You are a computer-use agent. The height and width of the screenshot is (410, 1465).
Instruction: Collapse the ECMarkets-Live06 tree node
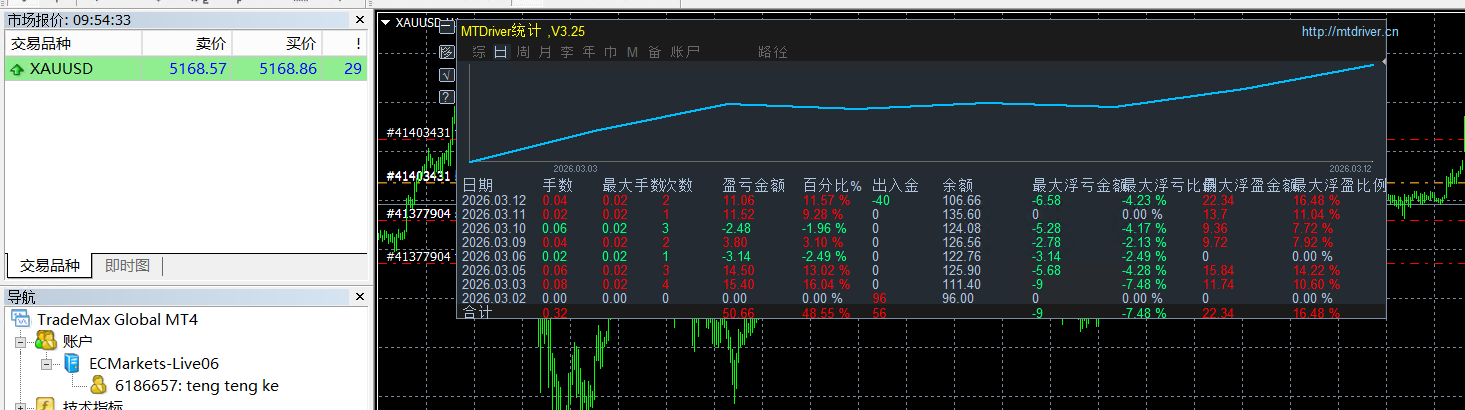coord(45,364)
